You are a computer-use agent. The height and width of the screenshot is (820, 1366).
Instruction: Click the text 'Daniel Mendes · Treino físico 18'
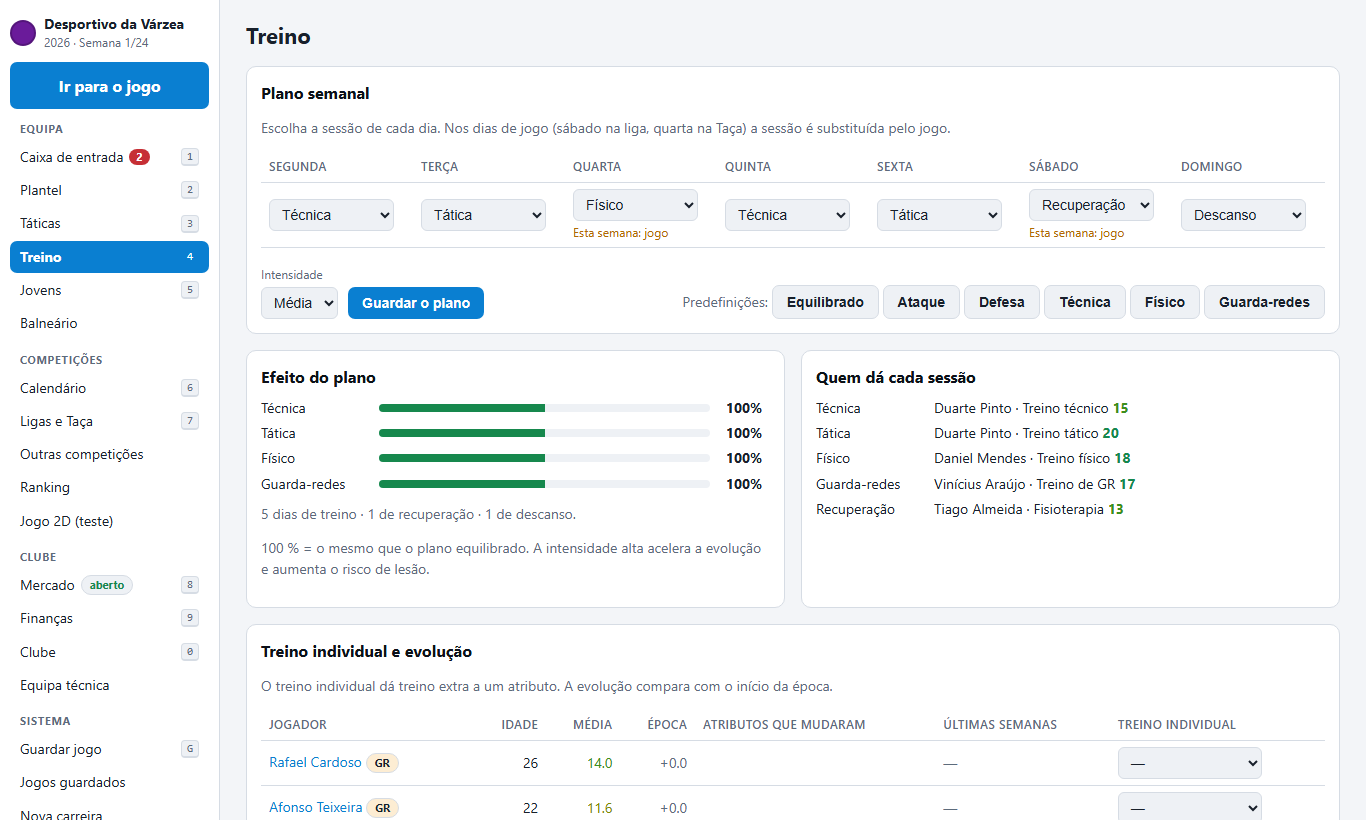[x=1032, y=458]
